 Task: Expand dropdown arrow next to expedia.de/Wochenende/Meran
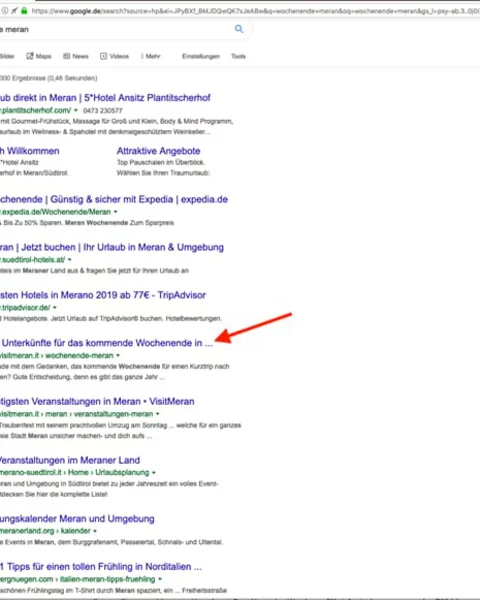pyautogui.click(x=116, y=212)
